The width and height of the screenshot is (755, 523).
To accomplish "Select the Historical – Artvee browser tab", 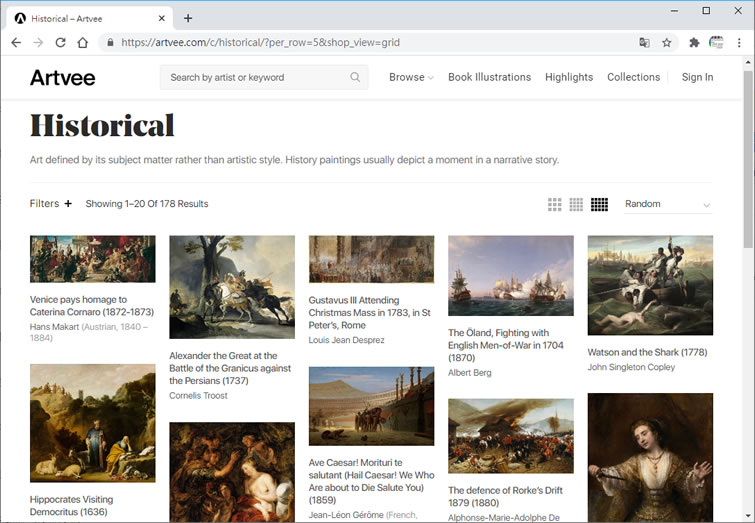I will click(90, 18).
